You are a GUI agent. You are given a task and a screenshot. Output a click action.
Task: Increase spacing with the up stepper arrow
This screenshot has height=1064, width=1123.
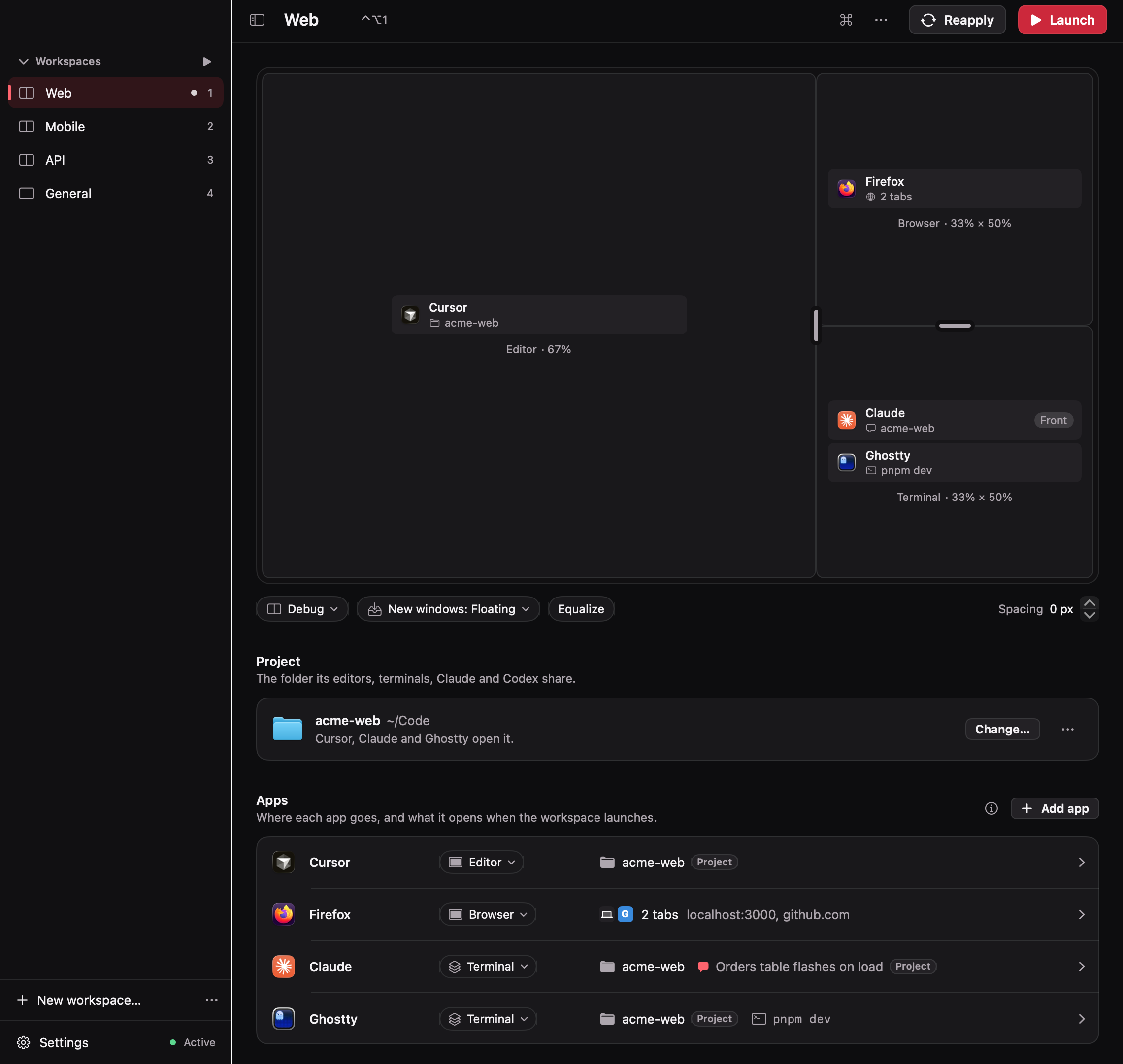click(x=1089, y=602)
